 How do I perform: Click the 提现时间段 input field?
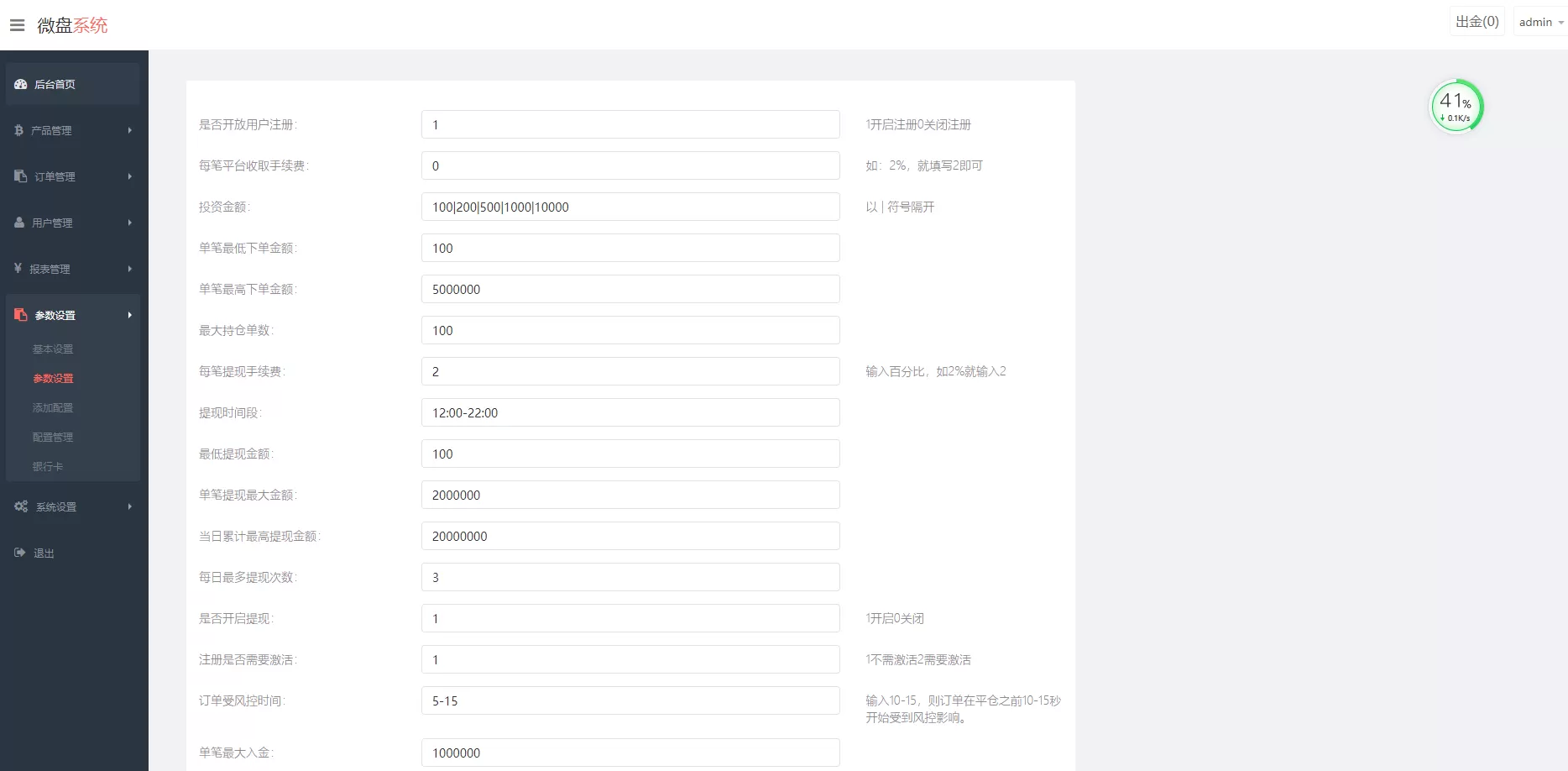coord(630,412)
